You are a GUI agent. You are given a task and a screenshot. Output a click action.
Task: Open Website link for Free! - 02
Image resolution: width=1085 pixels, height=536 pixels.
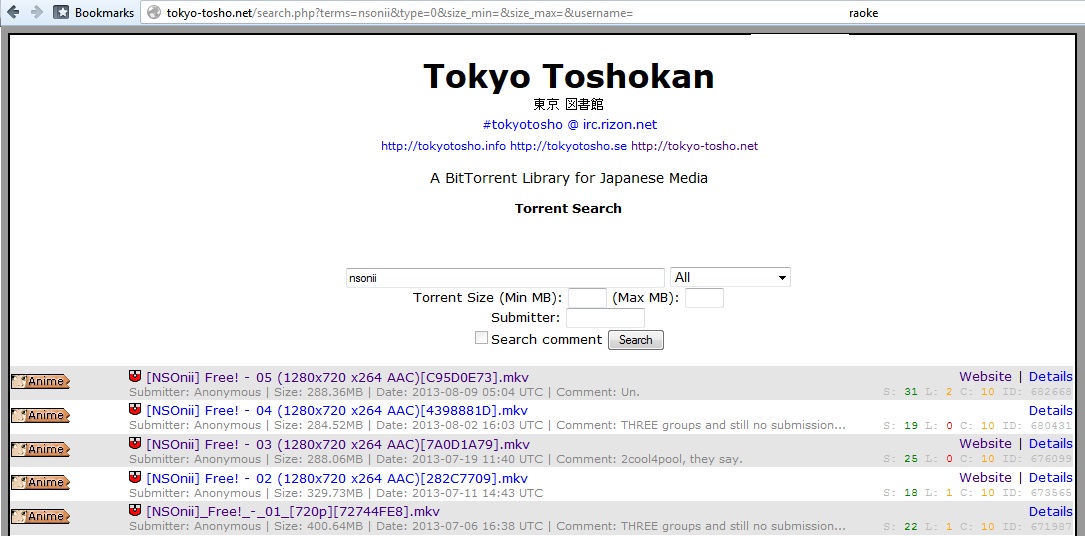[x=985, y=477]
